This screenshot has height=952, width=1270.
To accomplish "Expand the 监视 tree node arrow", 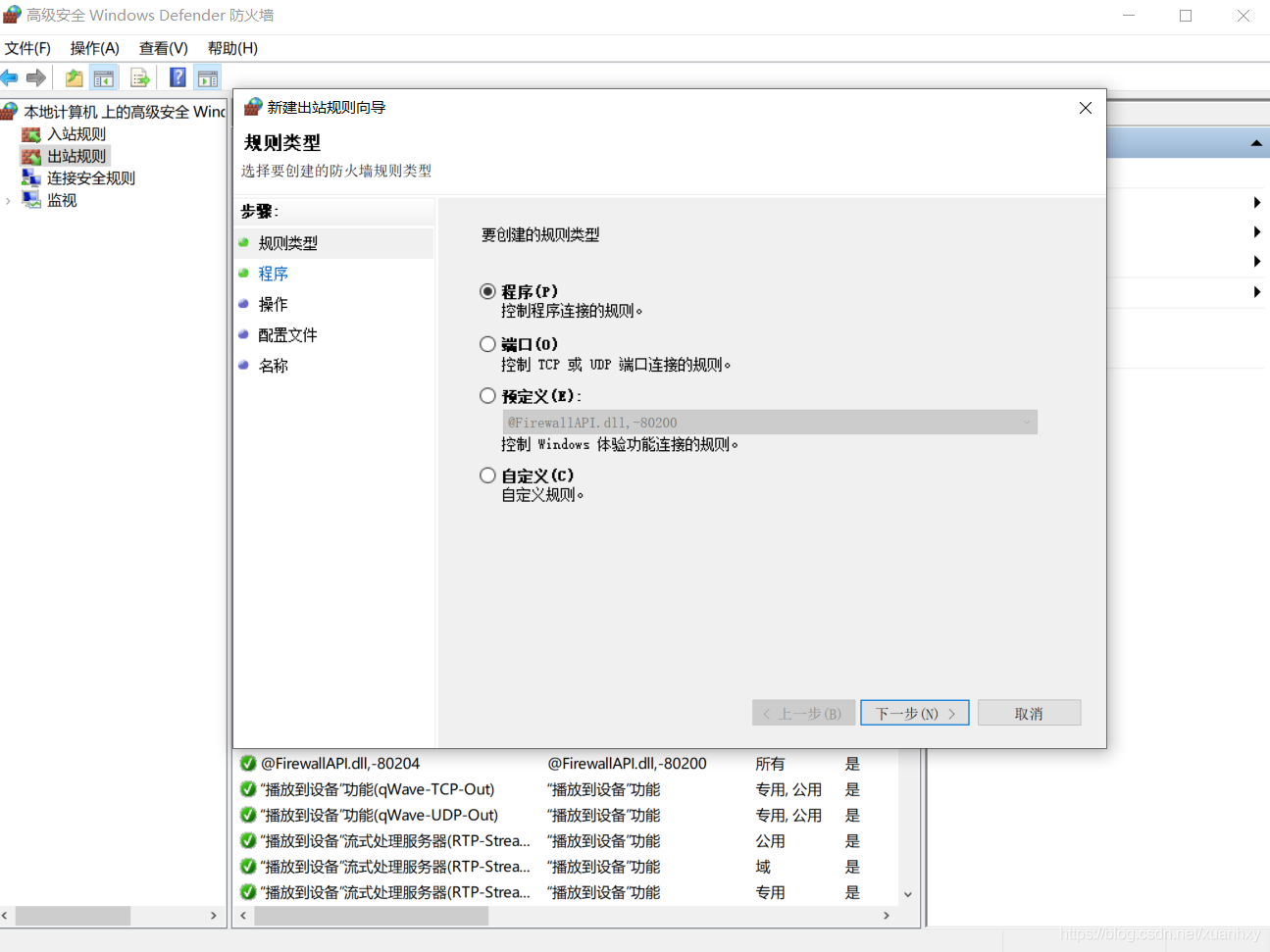I will (9, 201).
